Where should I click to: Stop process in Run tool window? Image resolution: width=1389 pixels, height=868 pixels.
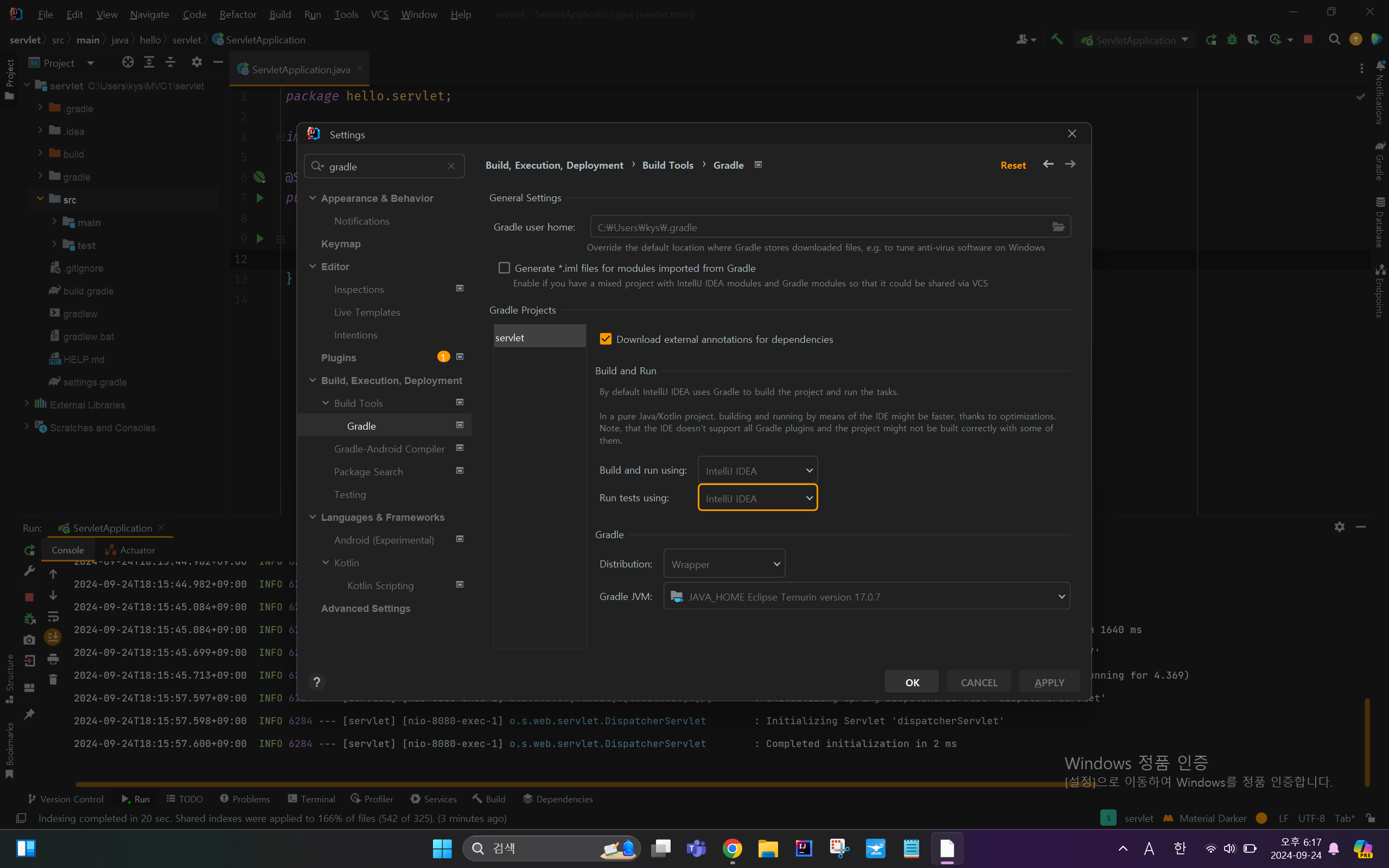point(29,597)
